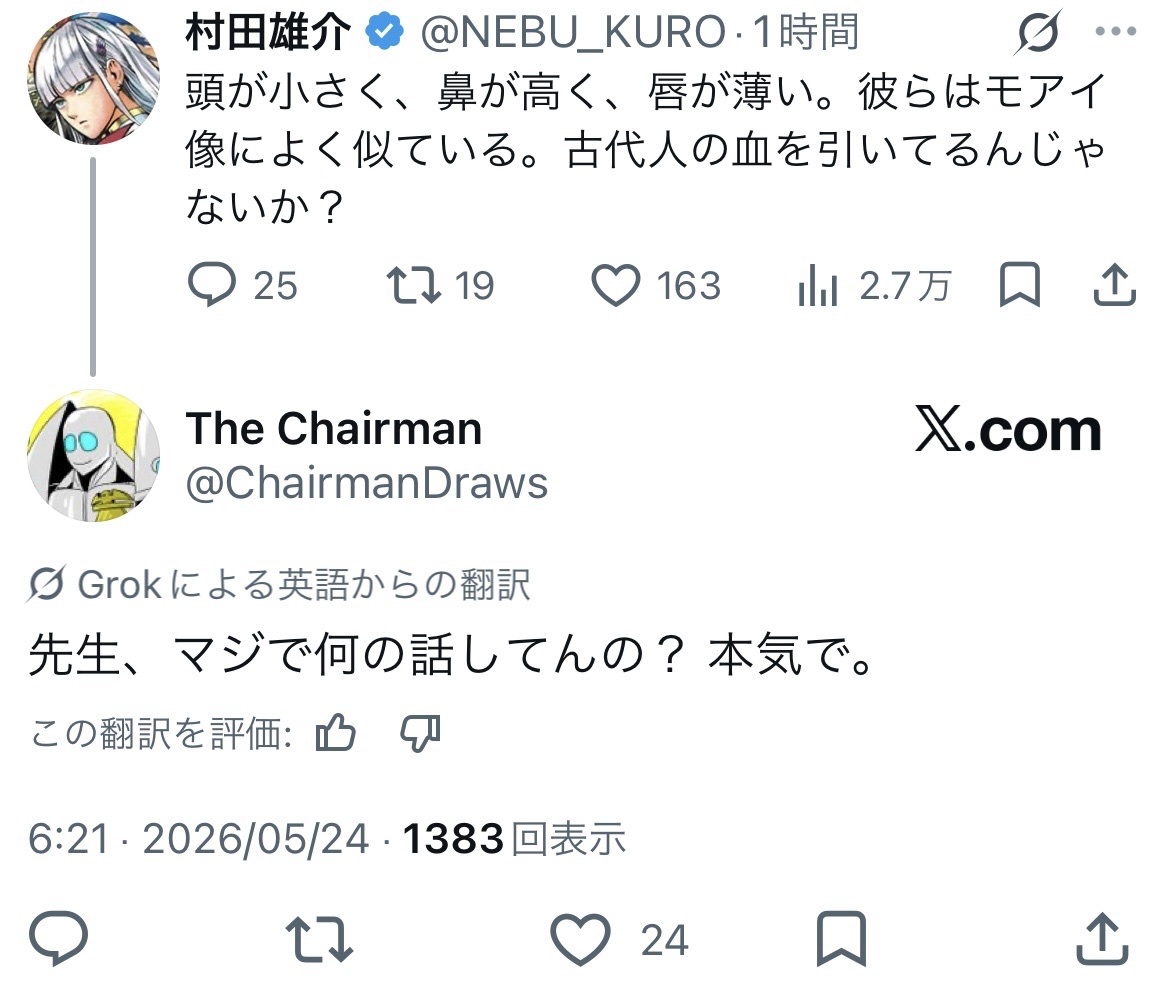The width and height of the screenshot is (1170, 995).
Task: Share the top tweet by 村田雄介
Action: (x=1115, y=284)
